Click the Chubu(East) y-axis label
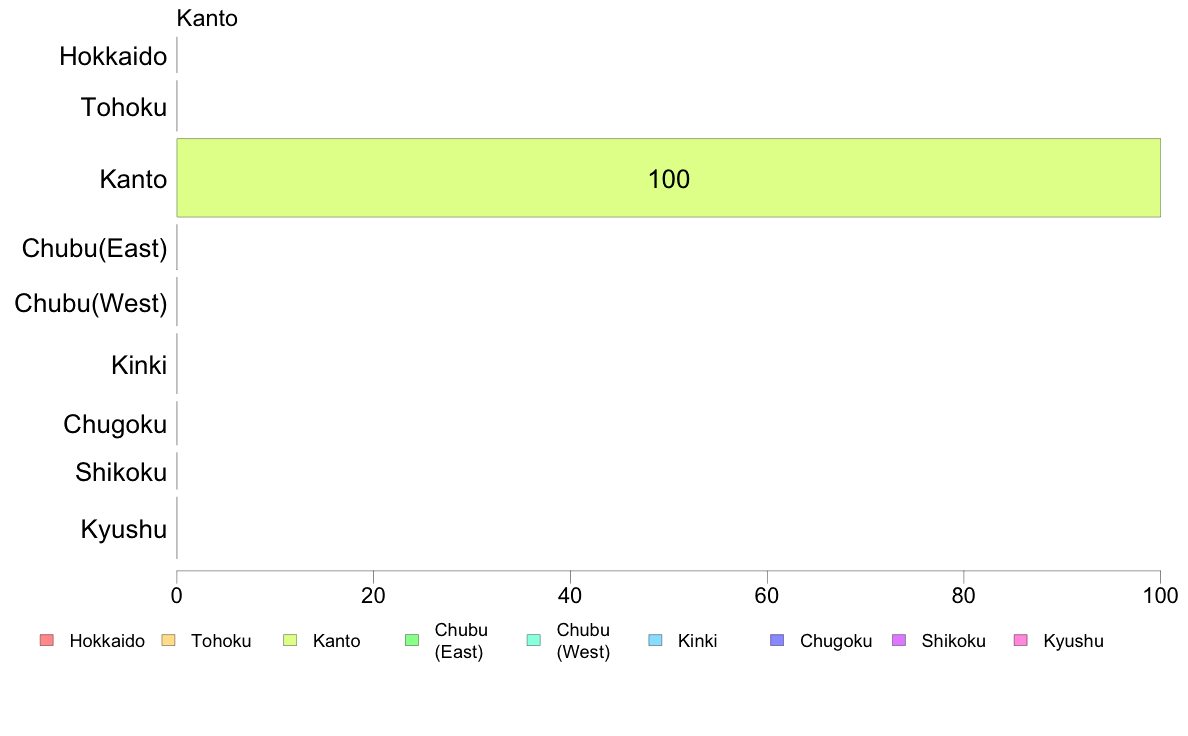The image size is (1188, 736). point(94,248)
